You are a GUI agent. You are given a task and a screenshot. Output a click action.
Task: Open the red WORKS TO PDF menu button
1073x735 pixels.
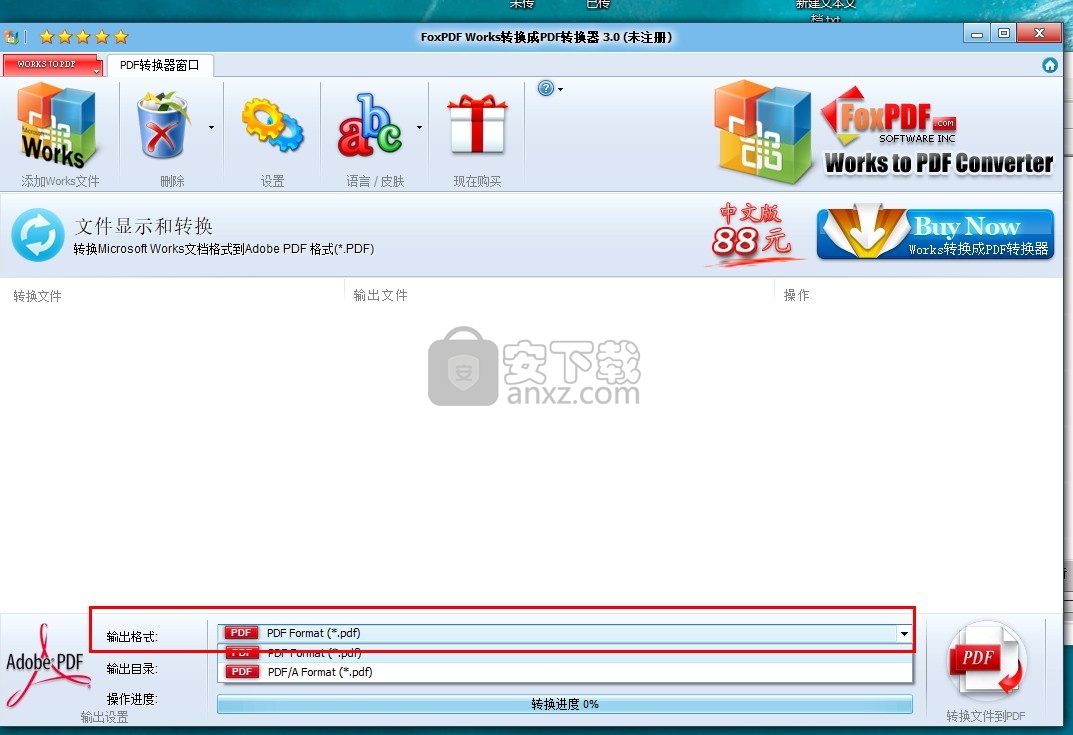tap(53, 64)
